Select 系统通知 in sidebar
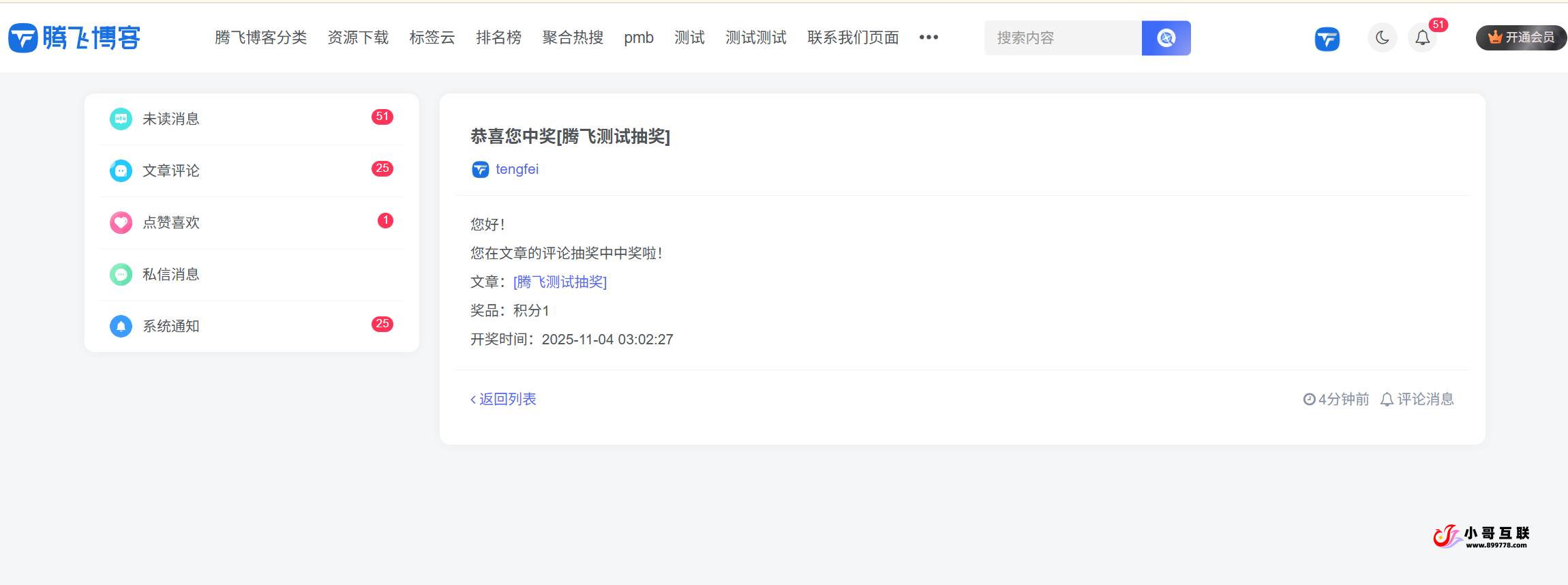This screenshot has height=585, width=1568. coord(252,326)
